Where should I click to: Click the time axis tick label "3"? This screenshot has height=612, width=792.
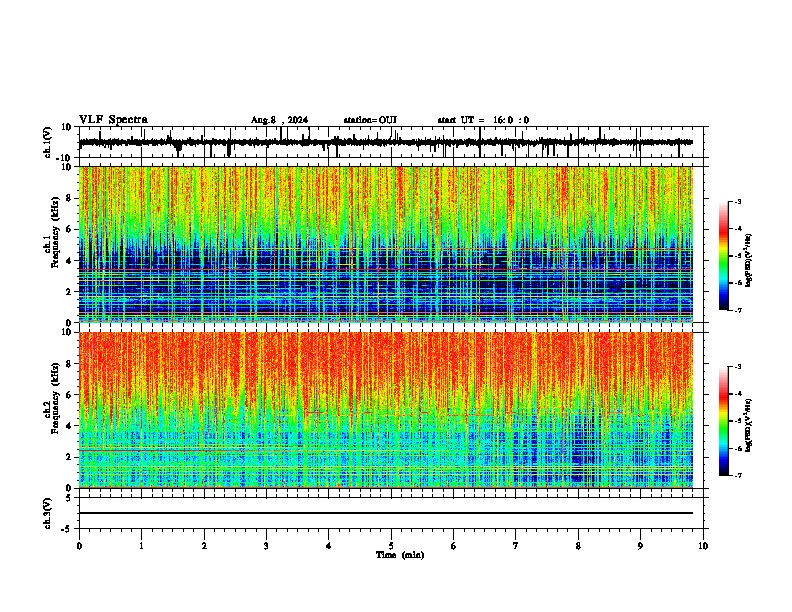(x=266, y=546)
